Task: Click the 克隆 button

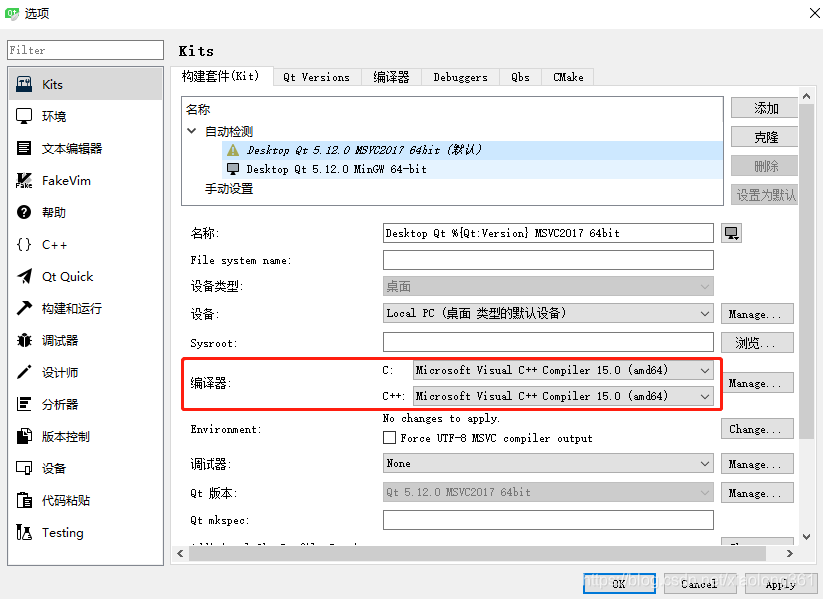Action: click(765, 137)
